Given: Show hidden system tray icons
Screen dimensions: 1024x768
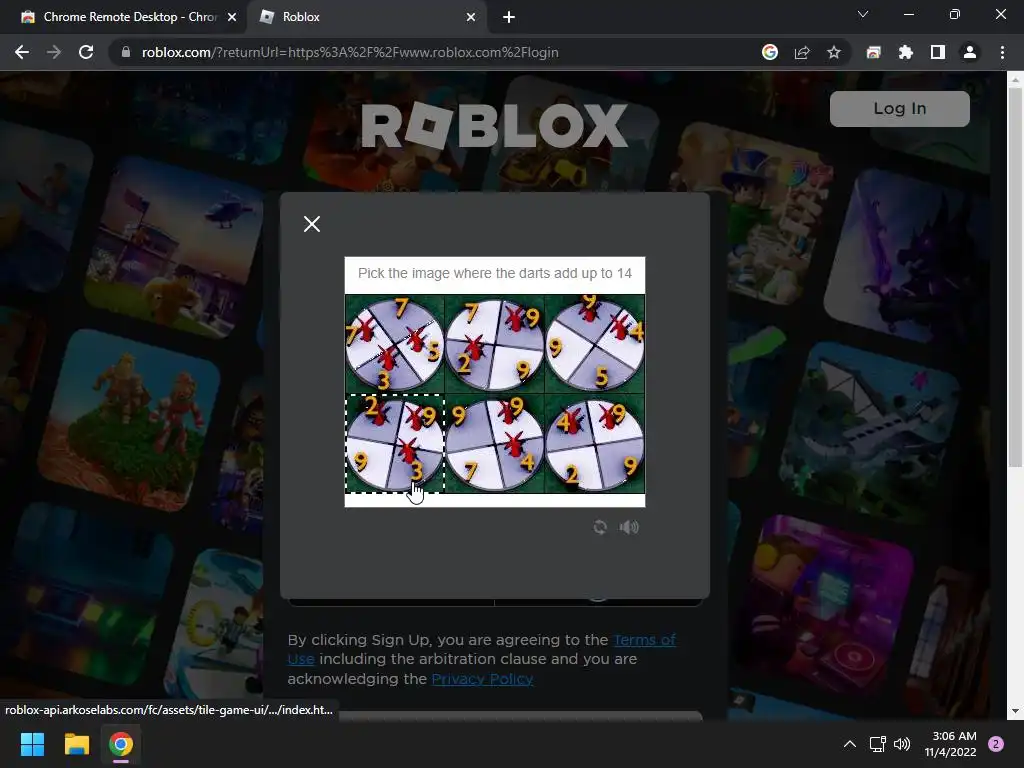Looking at the screenshot, I should click(850, 744).
